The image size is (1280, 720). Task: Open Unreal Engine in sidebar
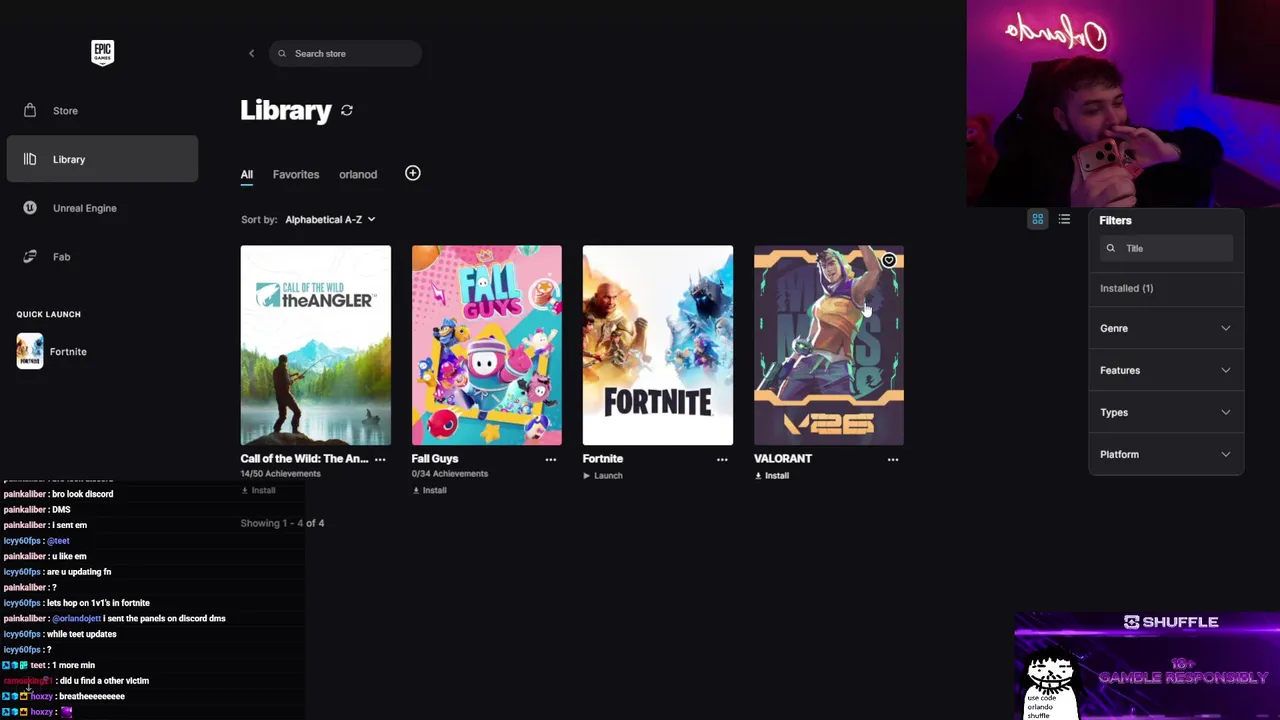[x=102, y=208]
